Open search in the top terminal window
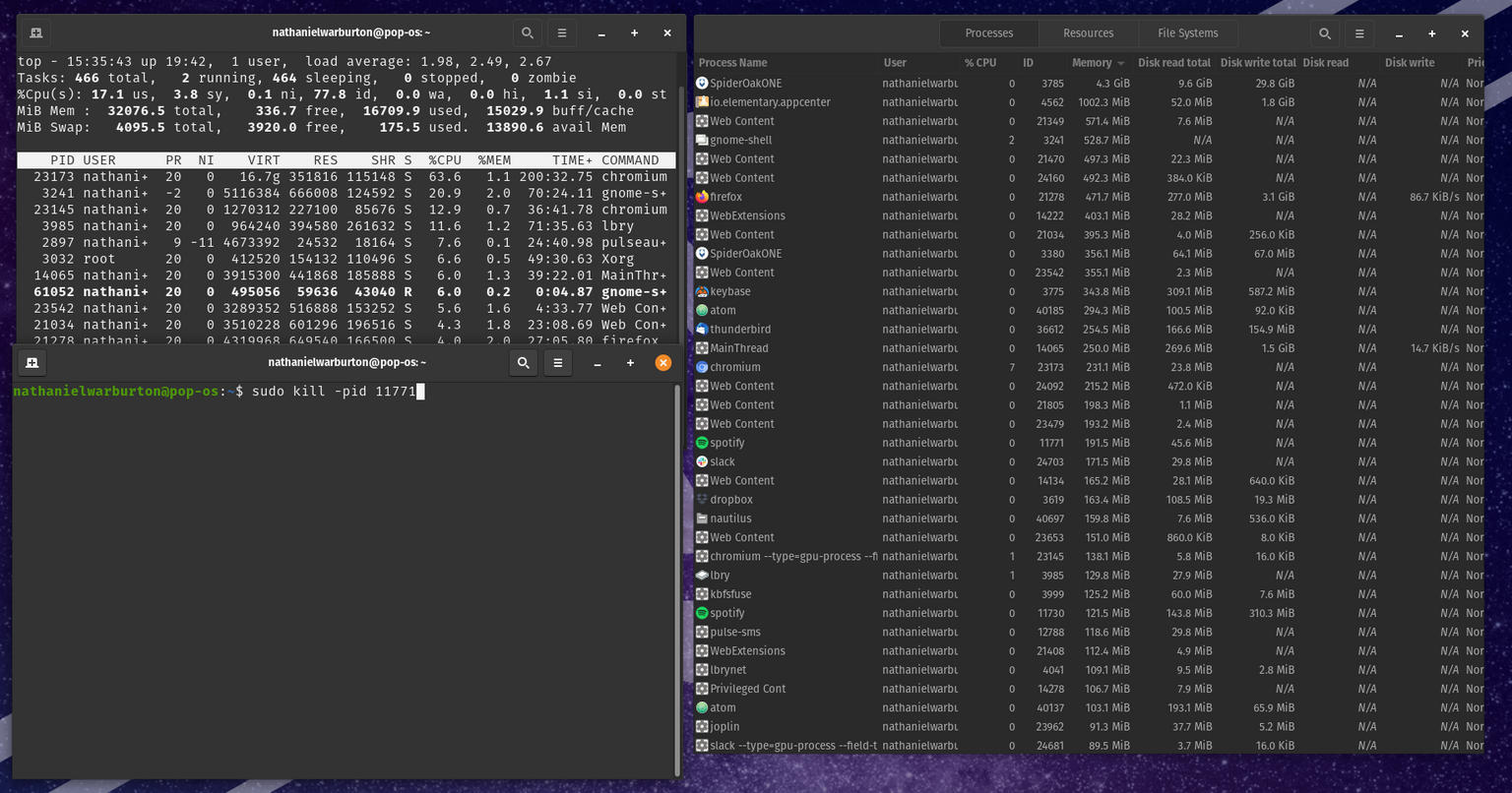The image size is (1512, 793). (527, 32)
